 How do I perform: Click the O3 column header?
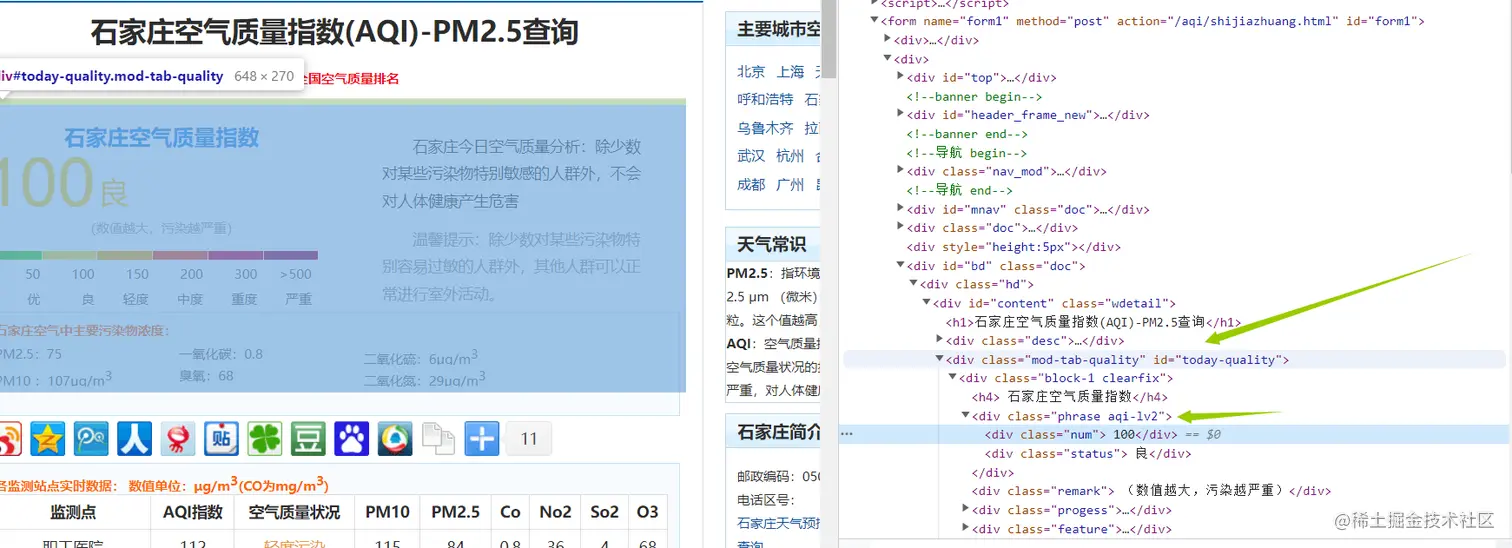[648, 512]
